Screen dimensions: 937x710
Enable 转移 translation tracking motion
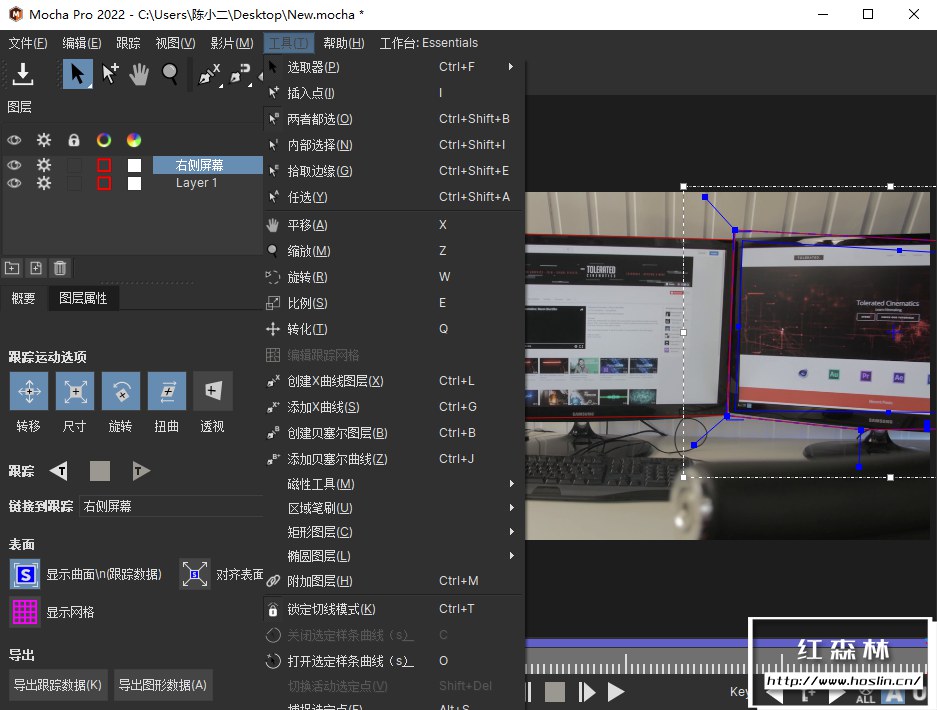[29, 391]
